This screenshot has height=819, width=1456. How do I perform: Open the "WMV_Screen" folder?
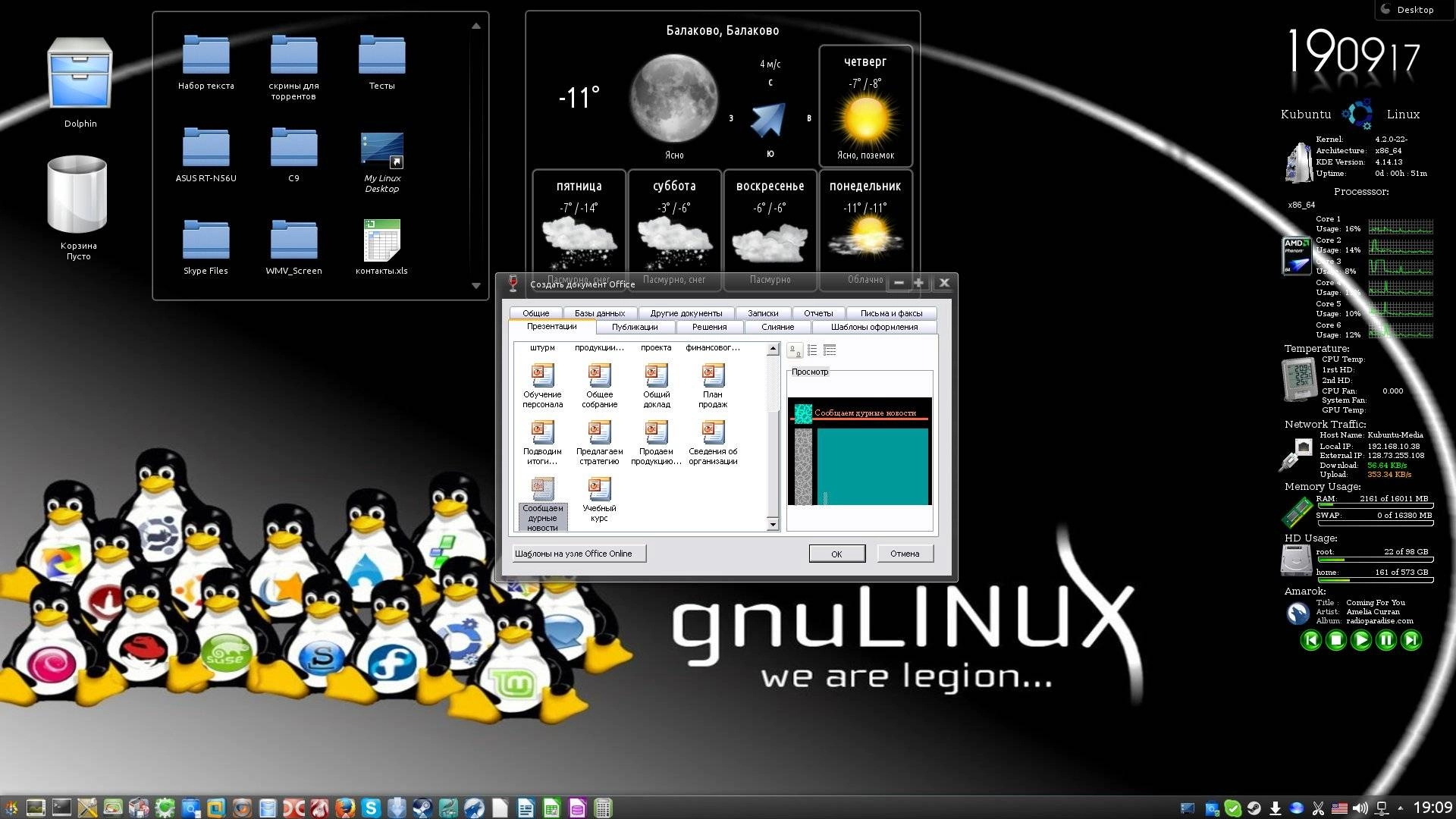point(293,247)
